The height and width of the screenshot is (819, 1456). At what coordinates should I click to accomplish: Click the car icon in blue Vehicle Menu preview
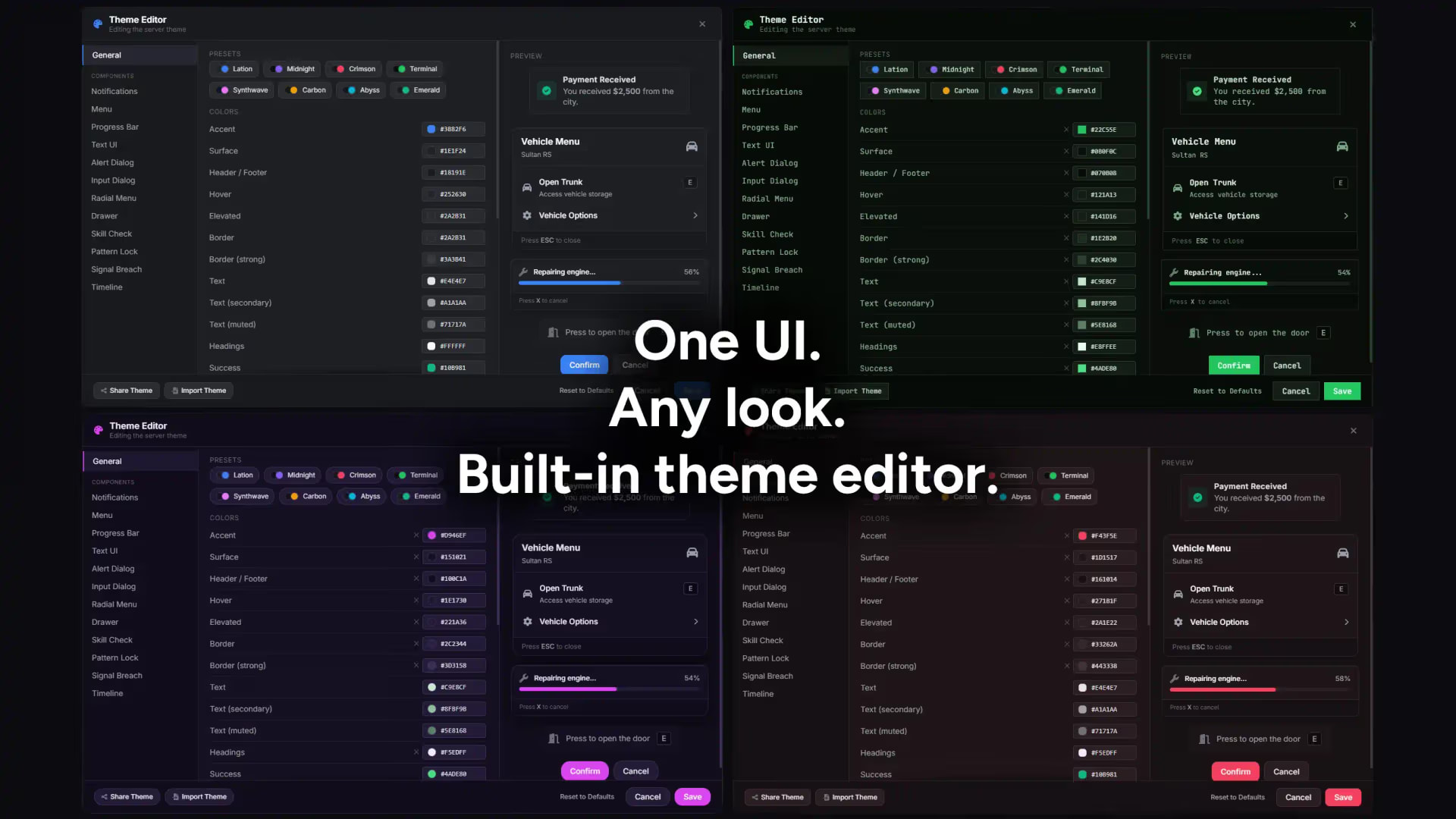click(x=692, y=146)
